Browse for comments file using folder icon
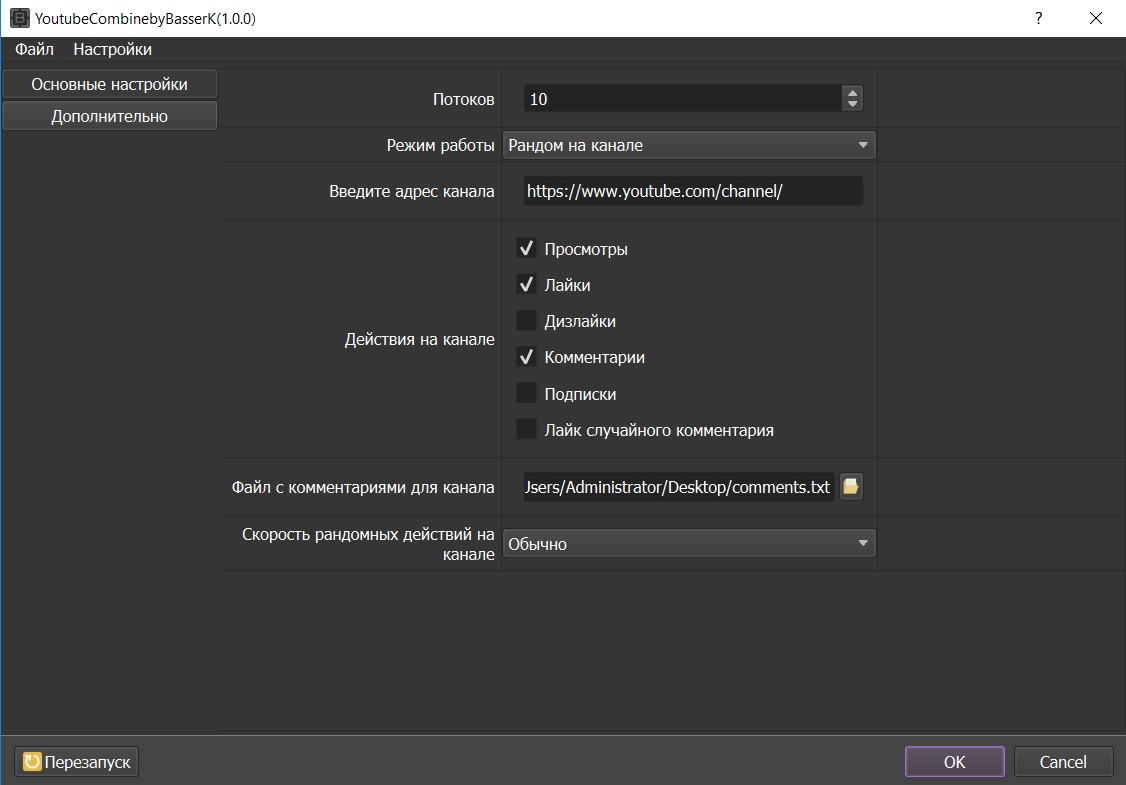The width and height of the screenshot is (1126, 785). point(851,487)
